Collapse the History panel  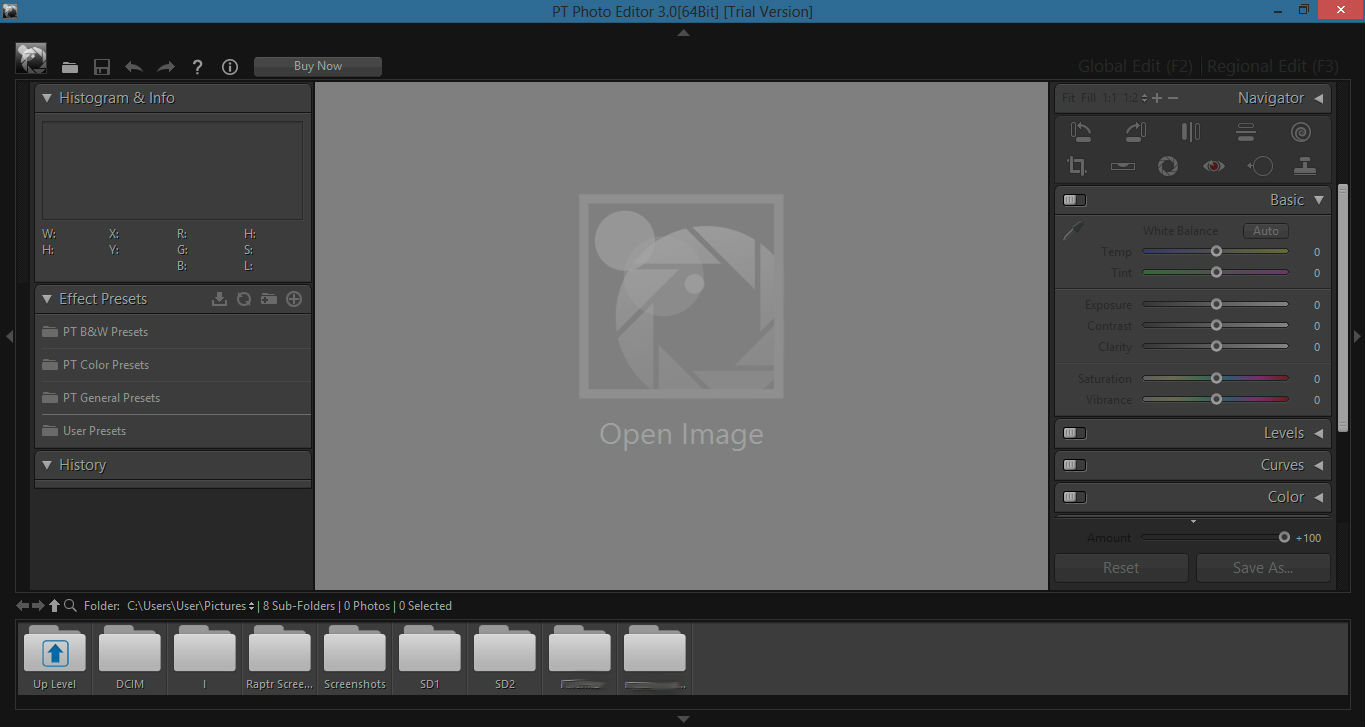pyautogui.click(x=46, y=465)
